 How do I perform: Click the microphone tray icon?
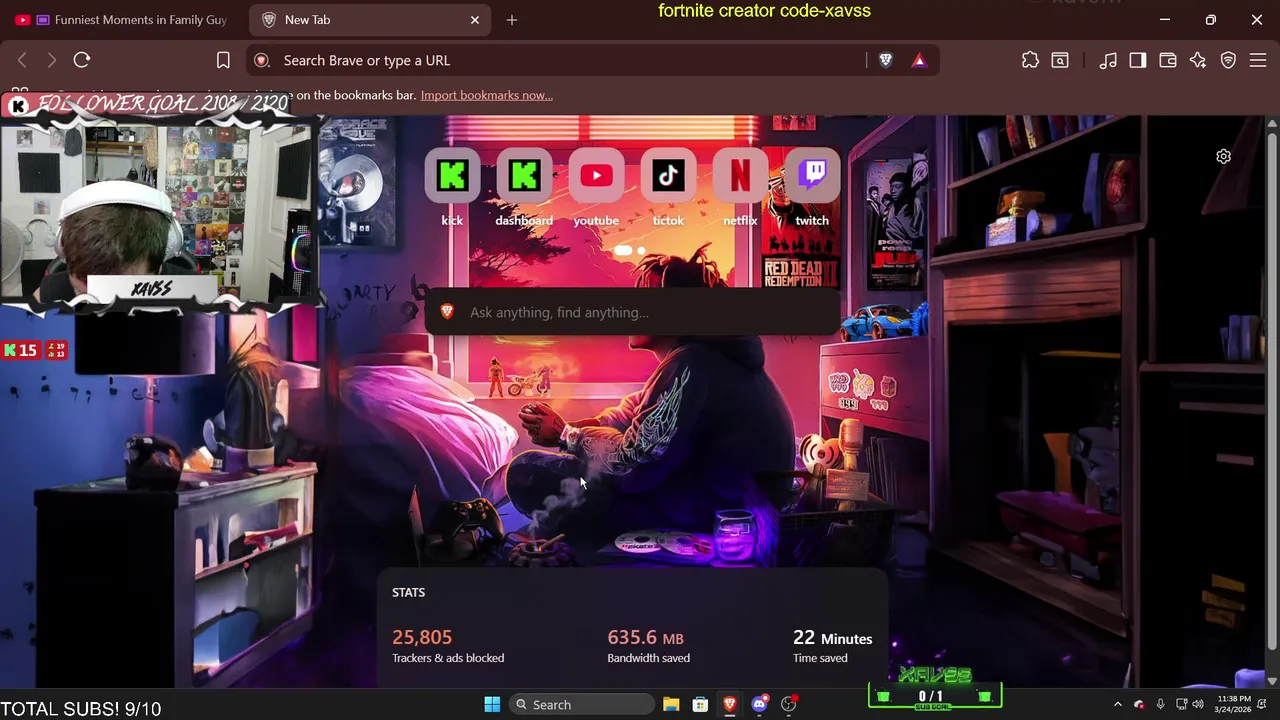1160,705
